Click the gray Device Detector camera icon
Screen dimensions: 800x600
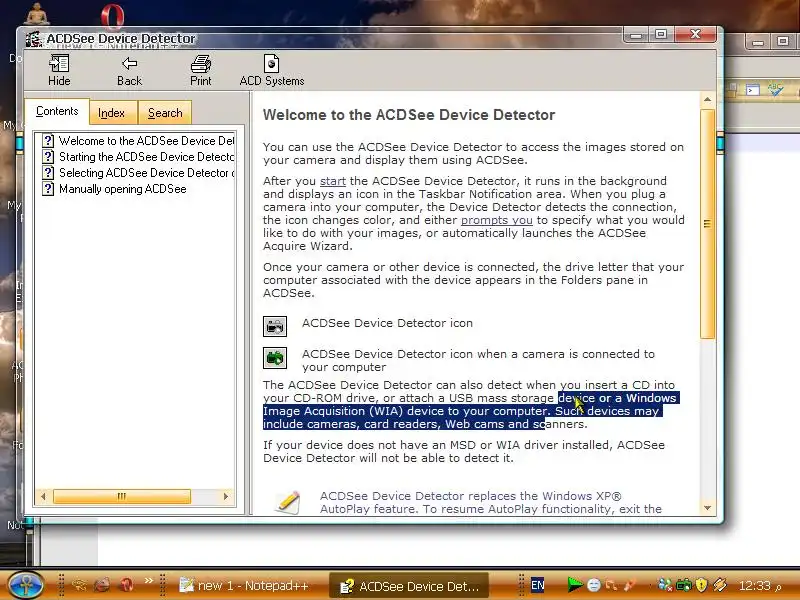(x=275, y=327)
